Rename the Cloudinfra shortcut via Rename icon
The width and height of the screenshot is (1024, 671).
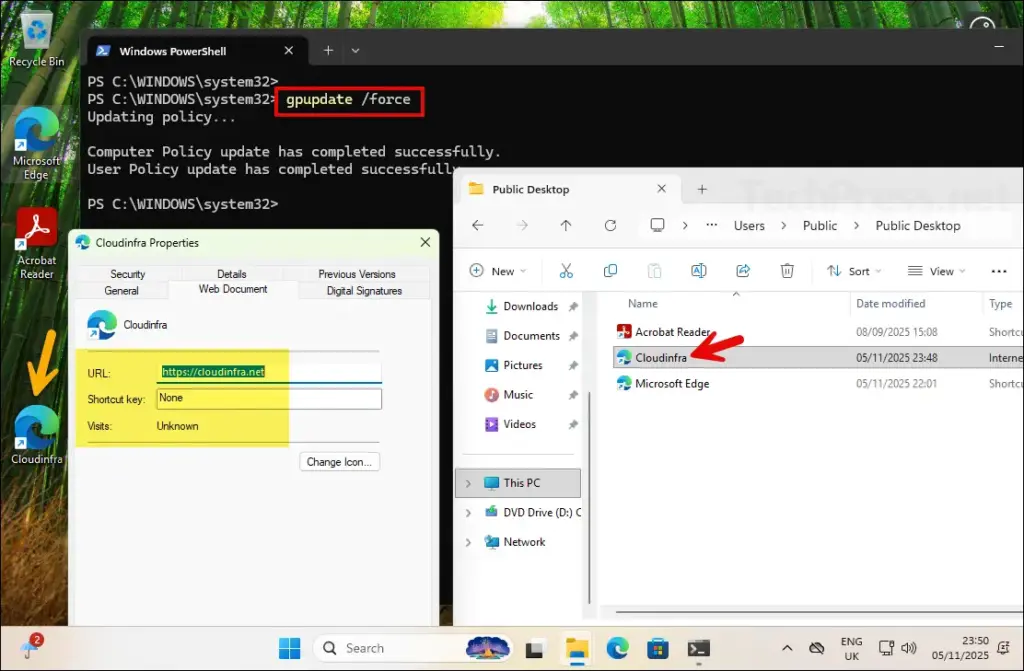(698, 270)
